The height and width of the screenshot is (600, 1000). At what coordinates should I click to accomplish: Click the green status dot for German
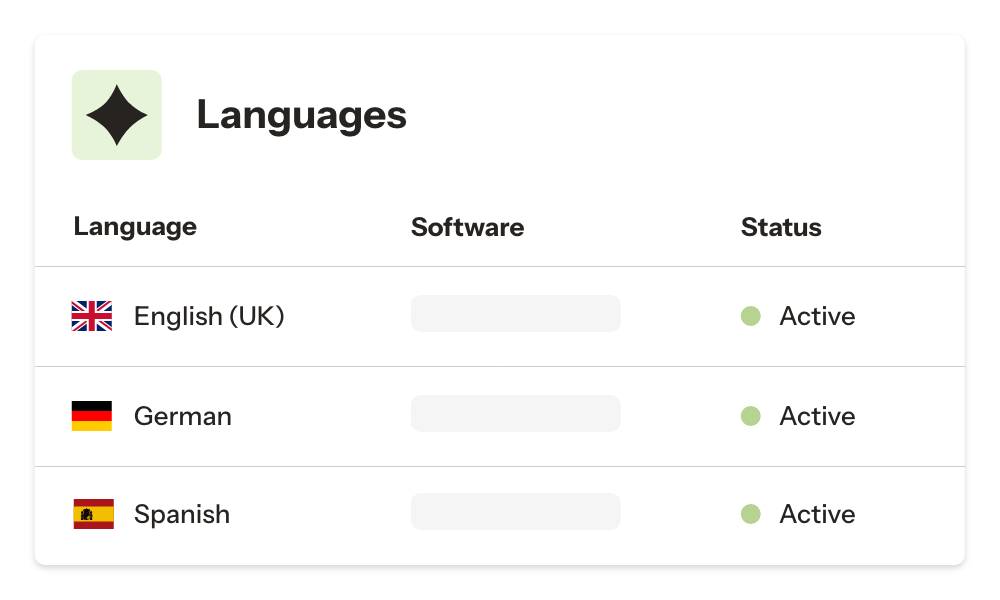751,416
